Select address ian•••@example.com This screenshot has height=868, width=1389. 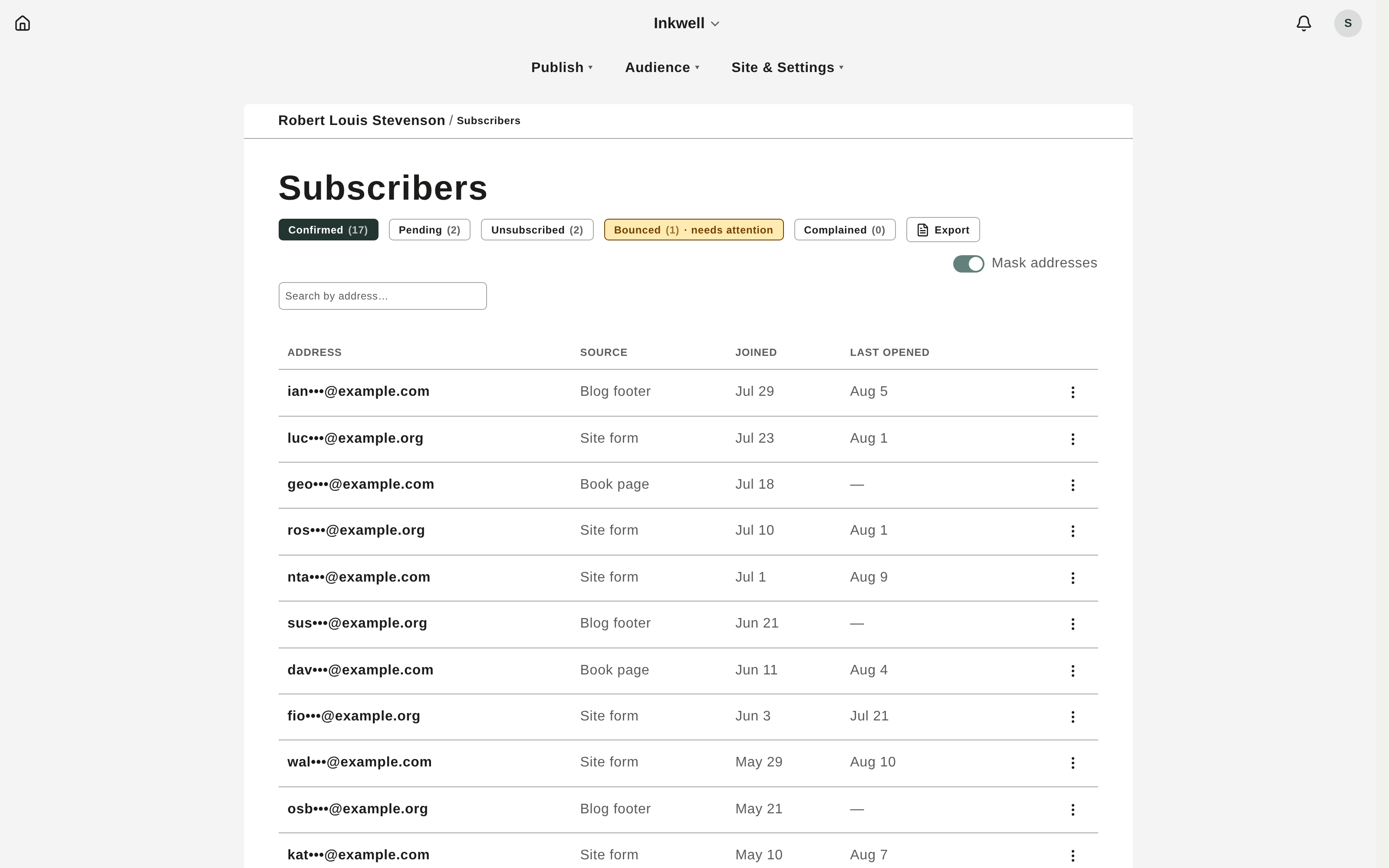(358, 391)
